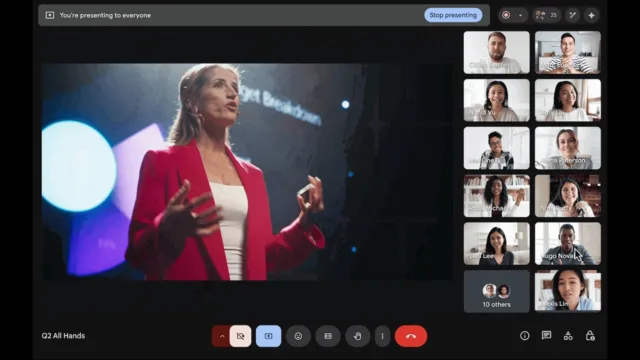The image size is (640, 360).
Task: Click the Stop presenting button
Action: [x=453, y=15]
